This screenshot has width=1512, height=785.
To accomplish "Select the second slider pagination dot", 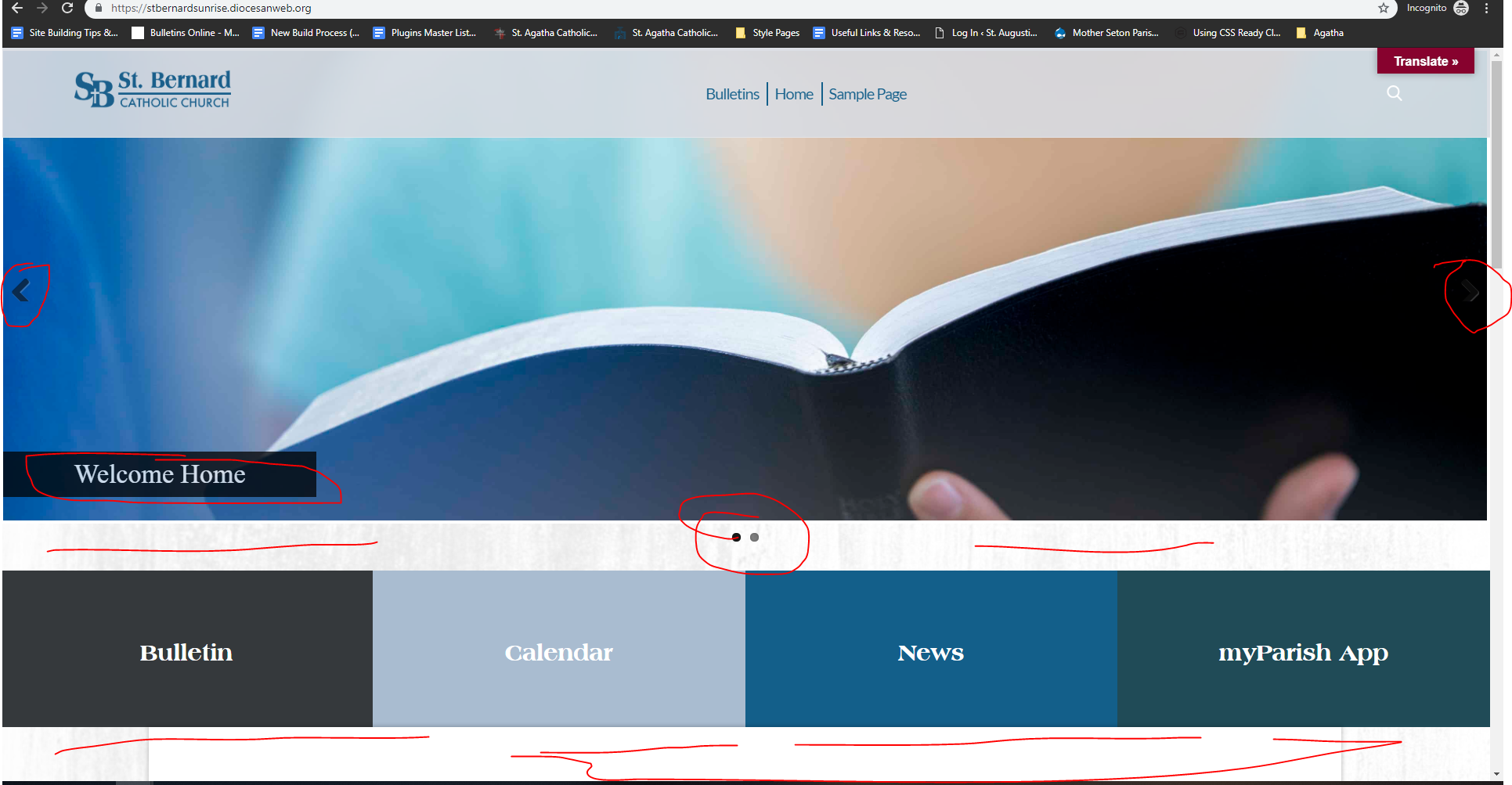I will pyautogui.click(x=754, y=537).
